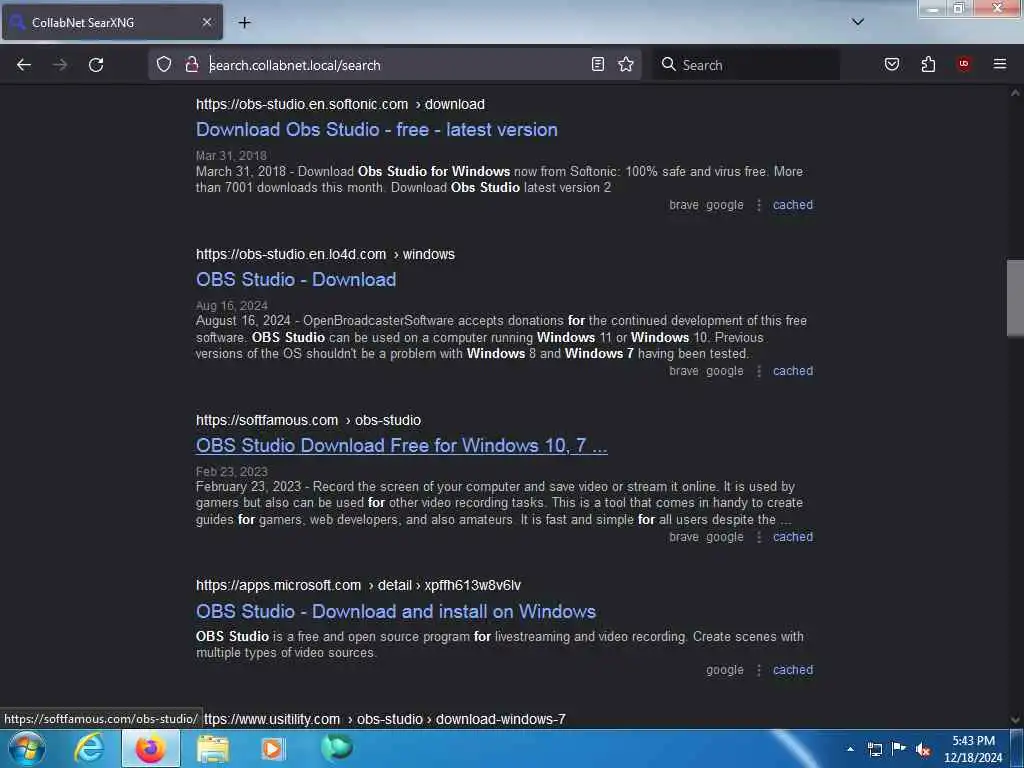Toggle reader view icon in address bar

point(598,64)
